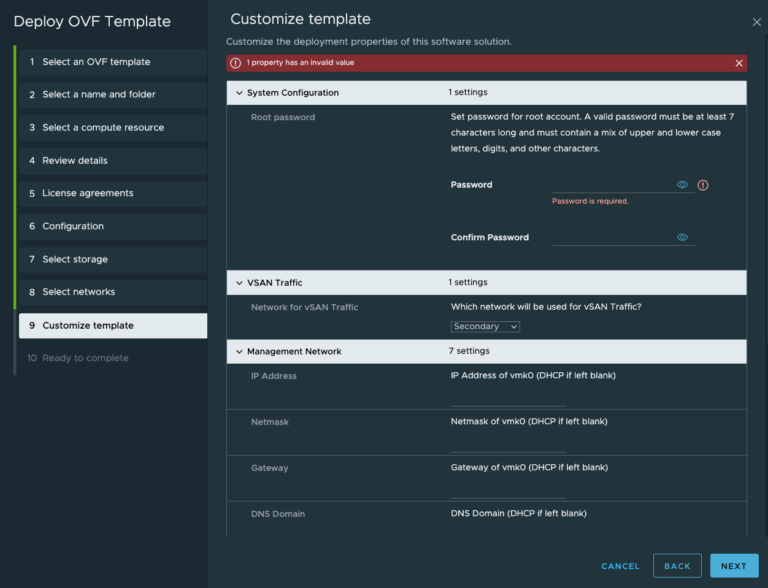Click the password error warning icon
The width and height of the screenshot is (768, 588).
(x=703, y=185)
